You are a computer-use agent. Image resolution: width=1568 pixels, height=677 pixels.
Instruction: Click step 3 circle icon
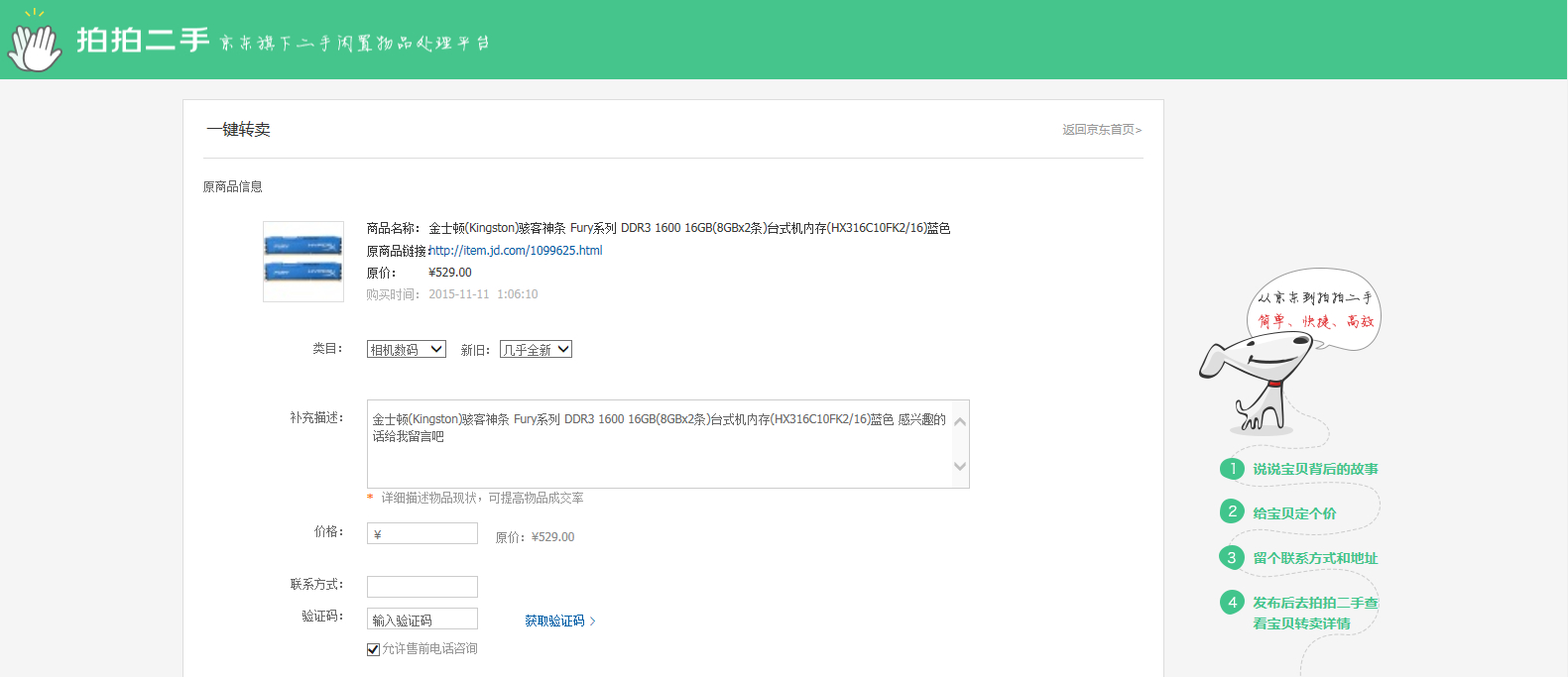tap(1232, 557)
